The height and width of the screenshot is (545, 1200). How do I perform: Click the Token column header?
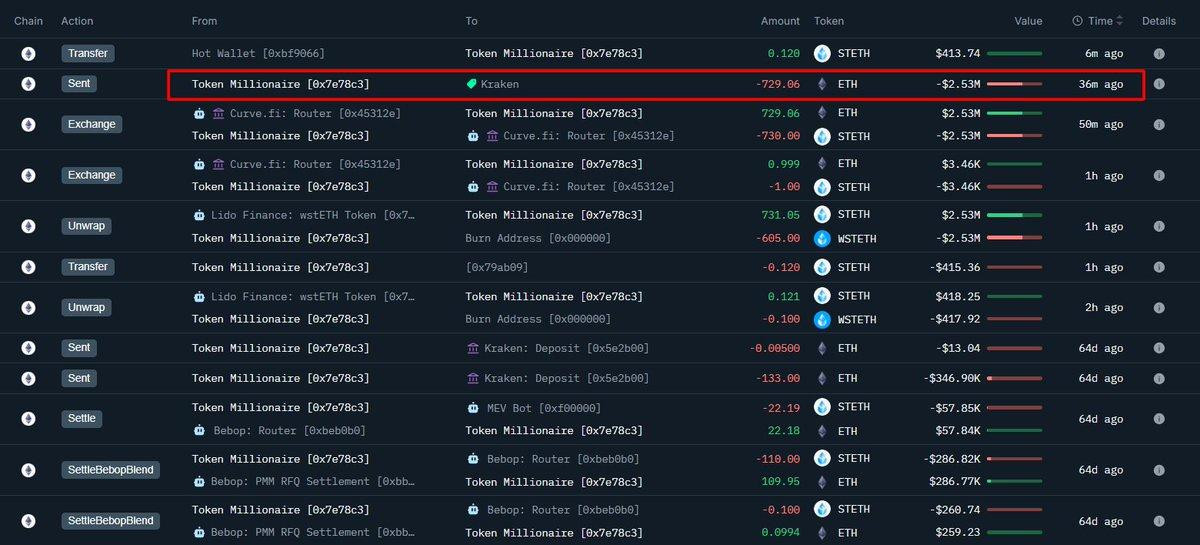point(829,21)
